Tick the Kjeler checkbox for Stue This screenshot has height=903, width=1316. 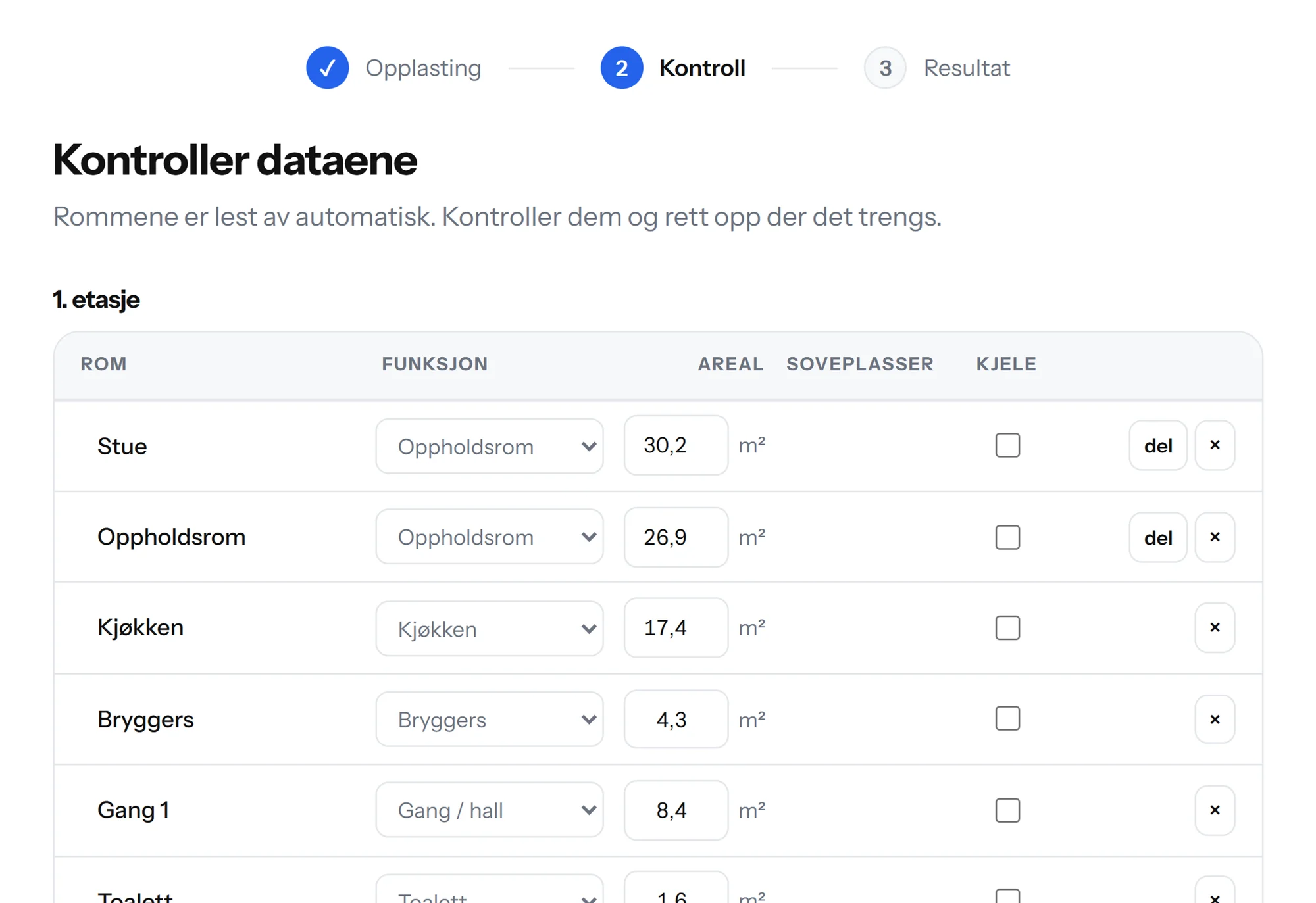tap(1007, 445)
